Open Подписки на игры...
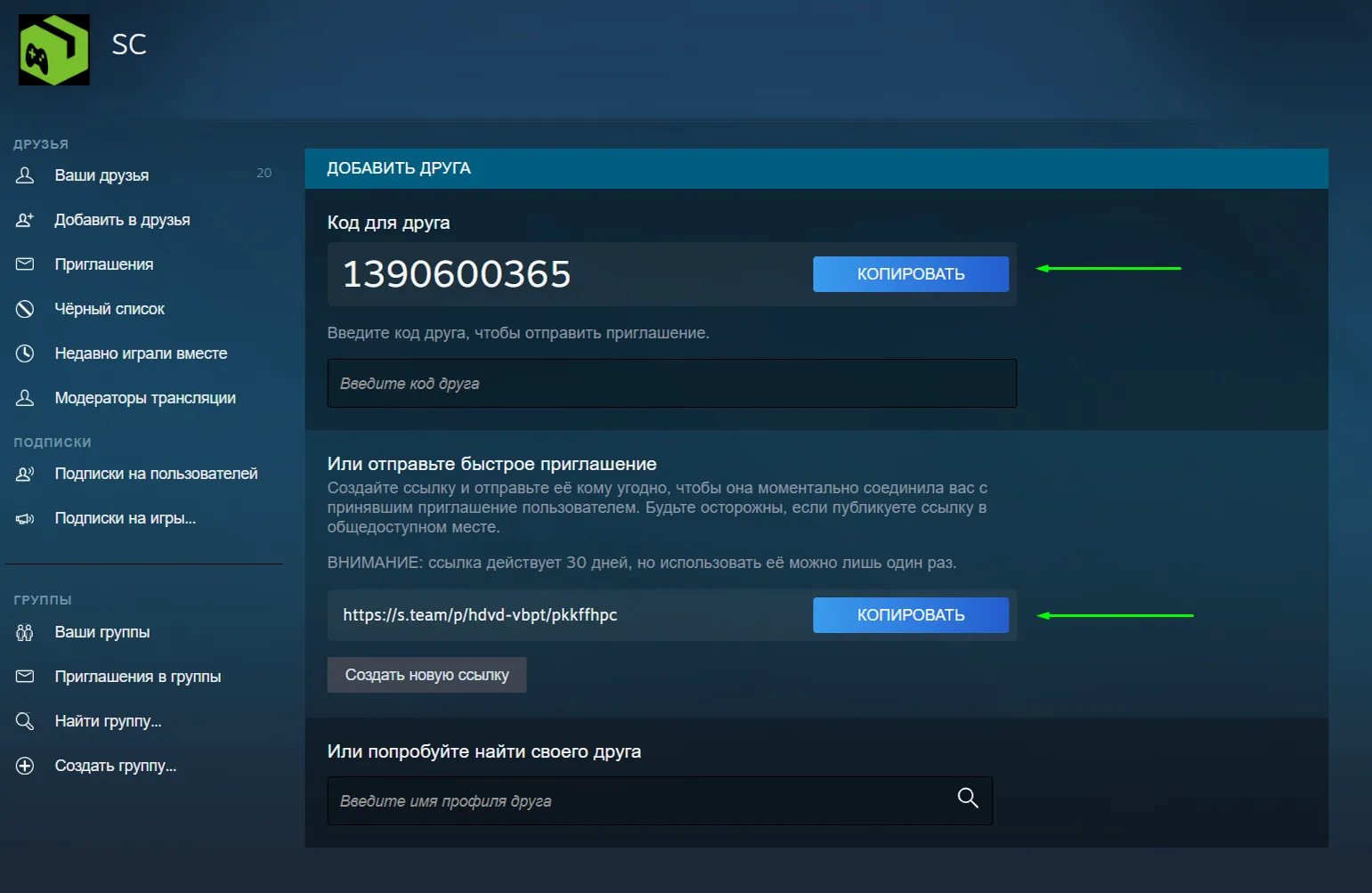This screenshot has width=1372, height=893. [x=125, y=518]
